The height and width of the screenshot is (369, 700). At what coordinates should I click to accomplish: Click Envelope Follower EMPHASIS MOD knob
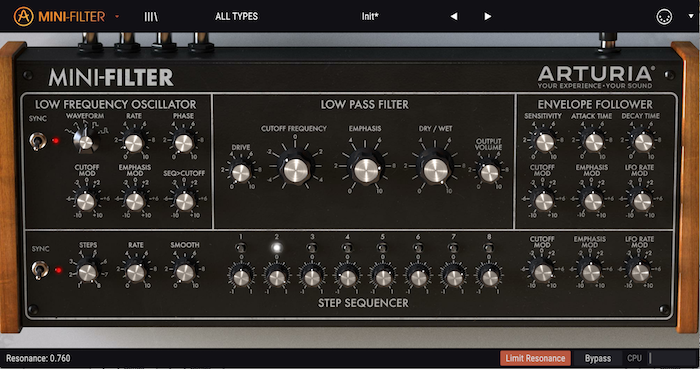click(593, 202)
